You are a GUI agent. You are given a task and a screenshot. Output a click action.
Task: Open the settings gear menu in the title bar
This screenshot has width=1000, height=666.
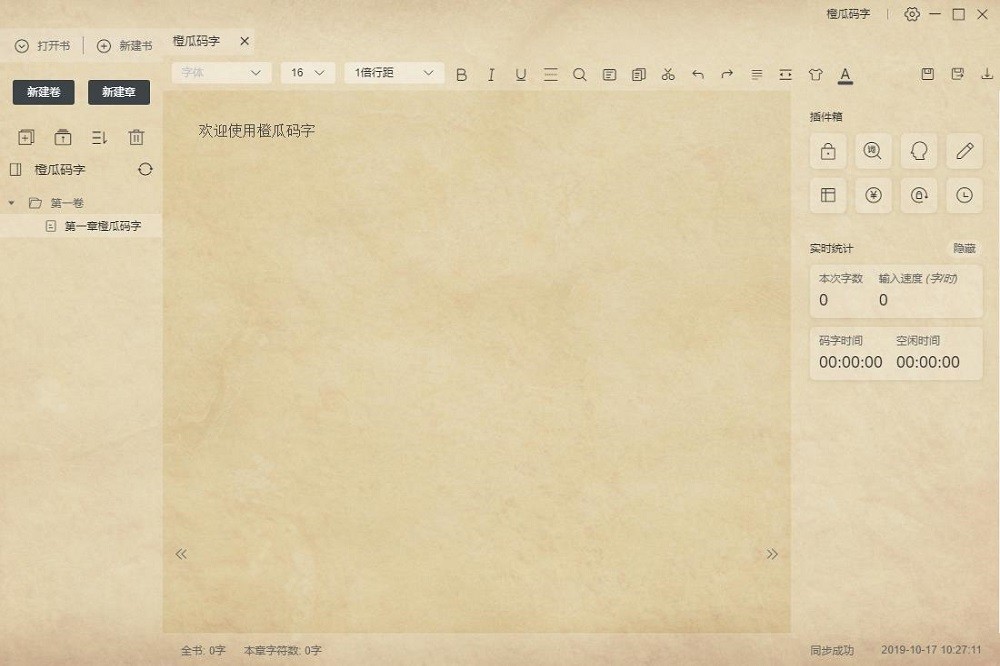pyautogui.click(x=911, y=14)
